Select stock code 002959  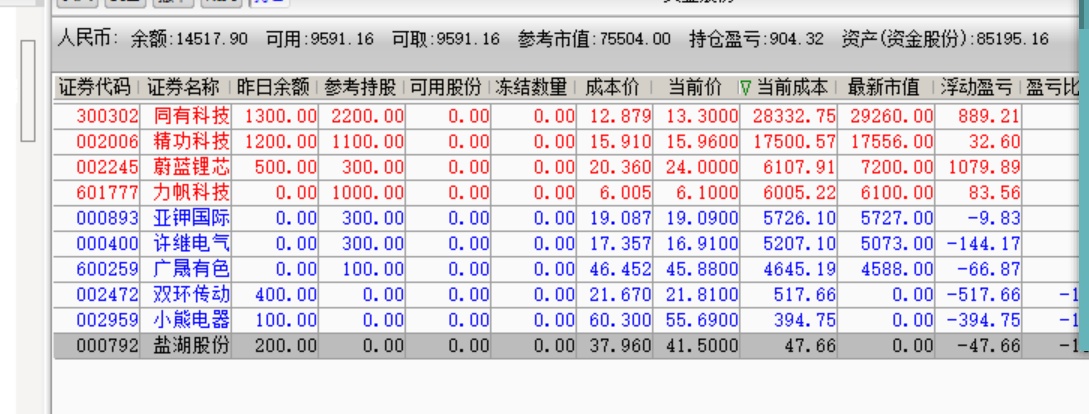pos(108,320)
